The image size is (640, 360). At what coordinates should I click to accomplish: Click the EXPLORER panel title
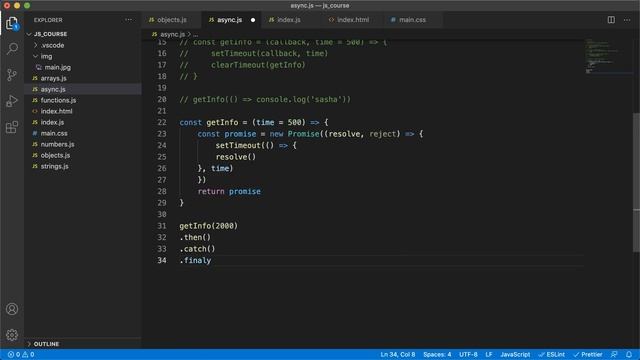48,20
